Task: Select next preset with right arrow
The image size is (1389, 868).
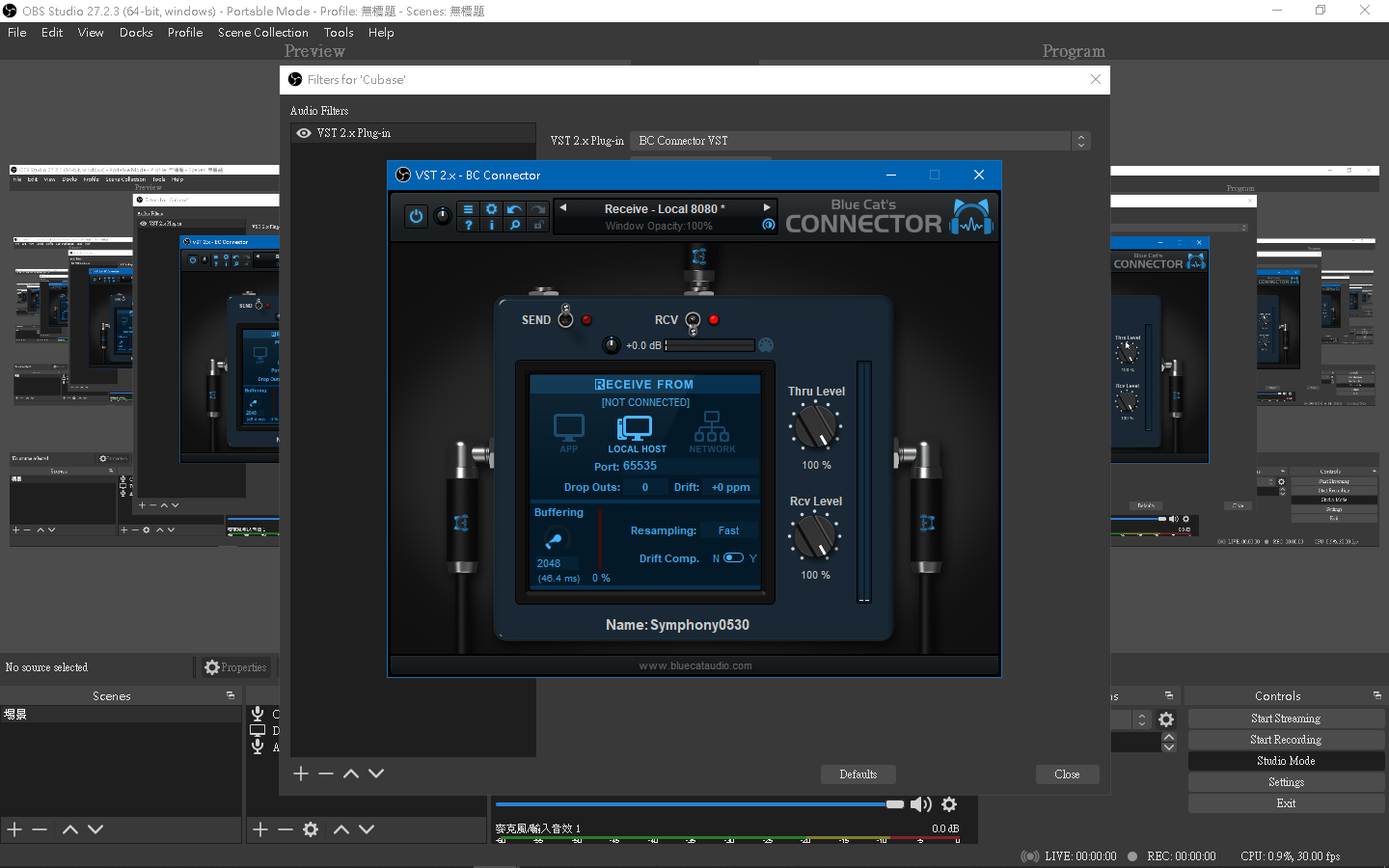Action: click(x=767, y=207)
